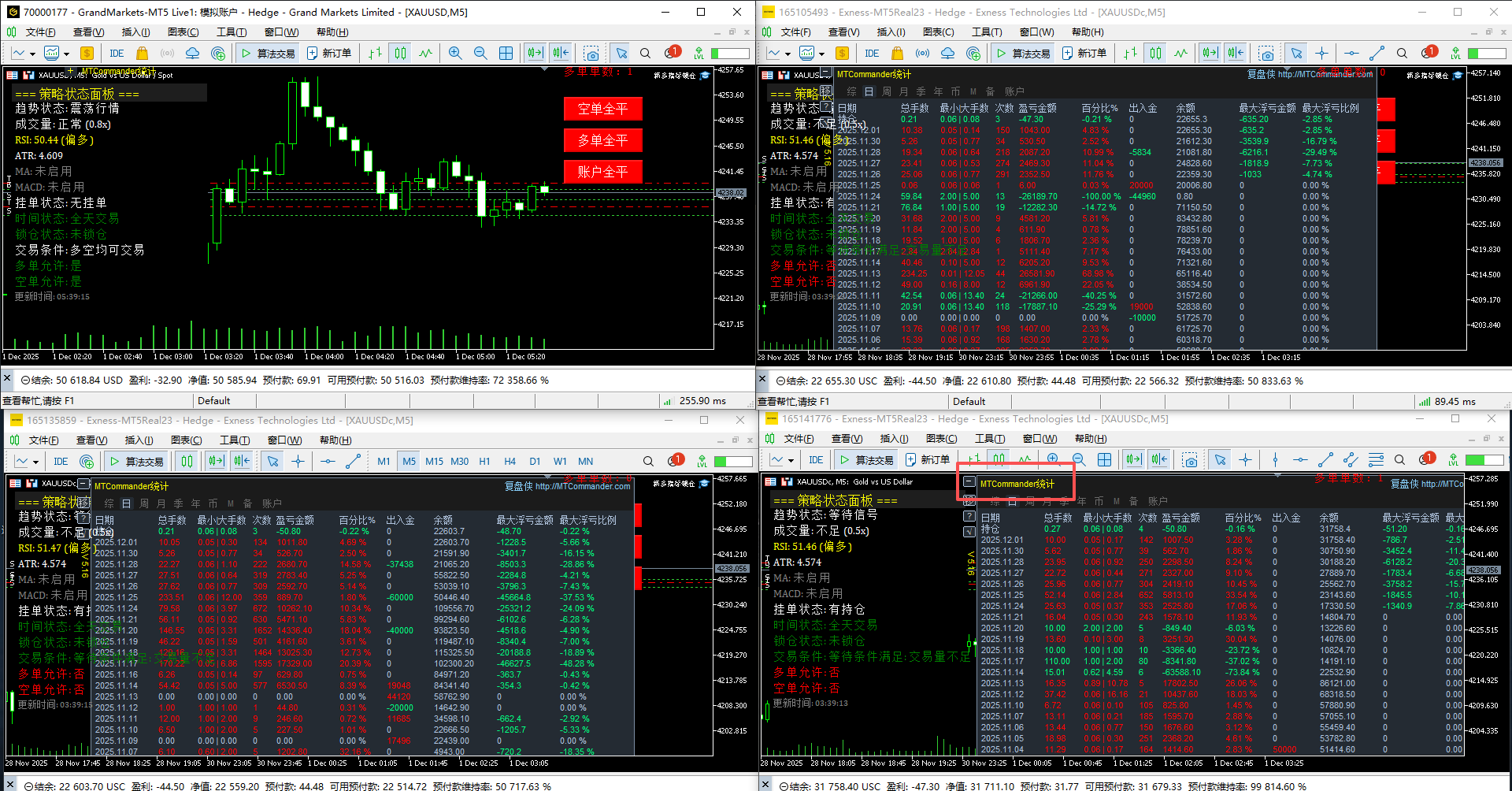Click cloud VPS icon in GrandMarkets toolbar

pyautogui.click(x=192, y=53)
